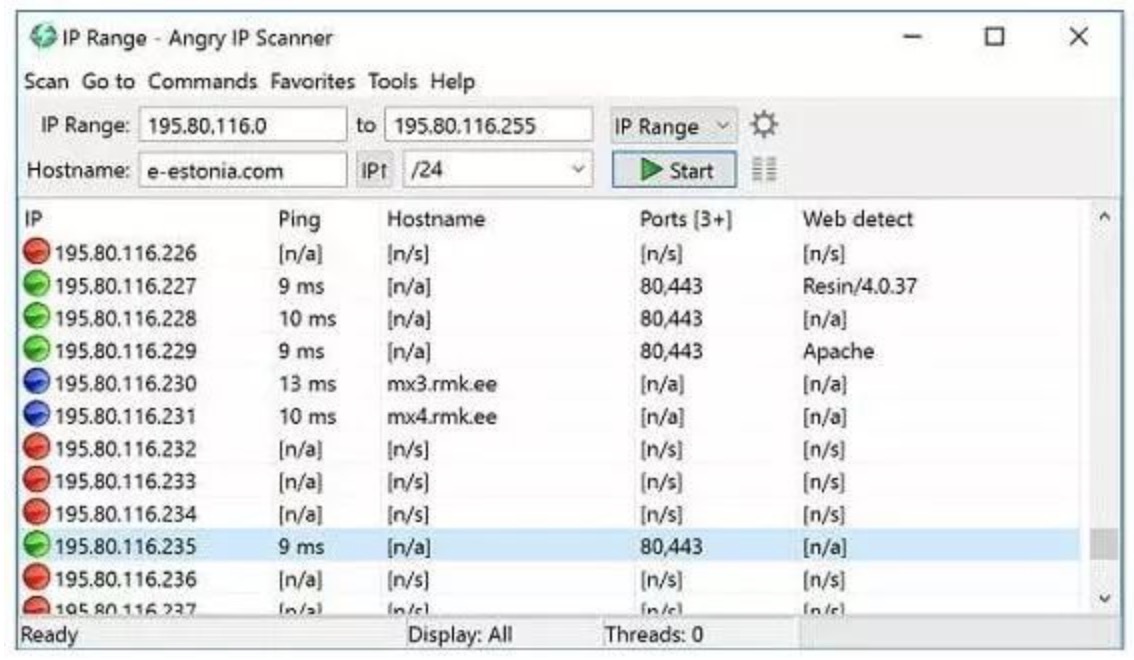Image resolution: width=1134 pixels, height=660 pixels.
Task: Click the Angry IP Scanner title icon
Action: 42,37
